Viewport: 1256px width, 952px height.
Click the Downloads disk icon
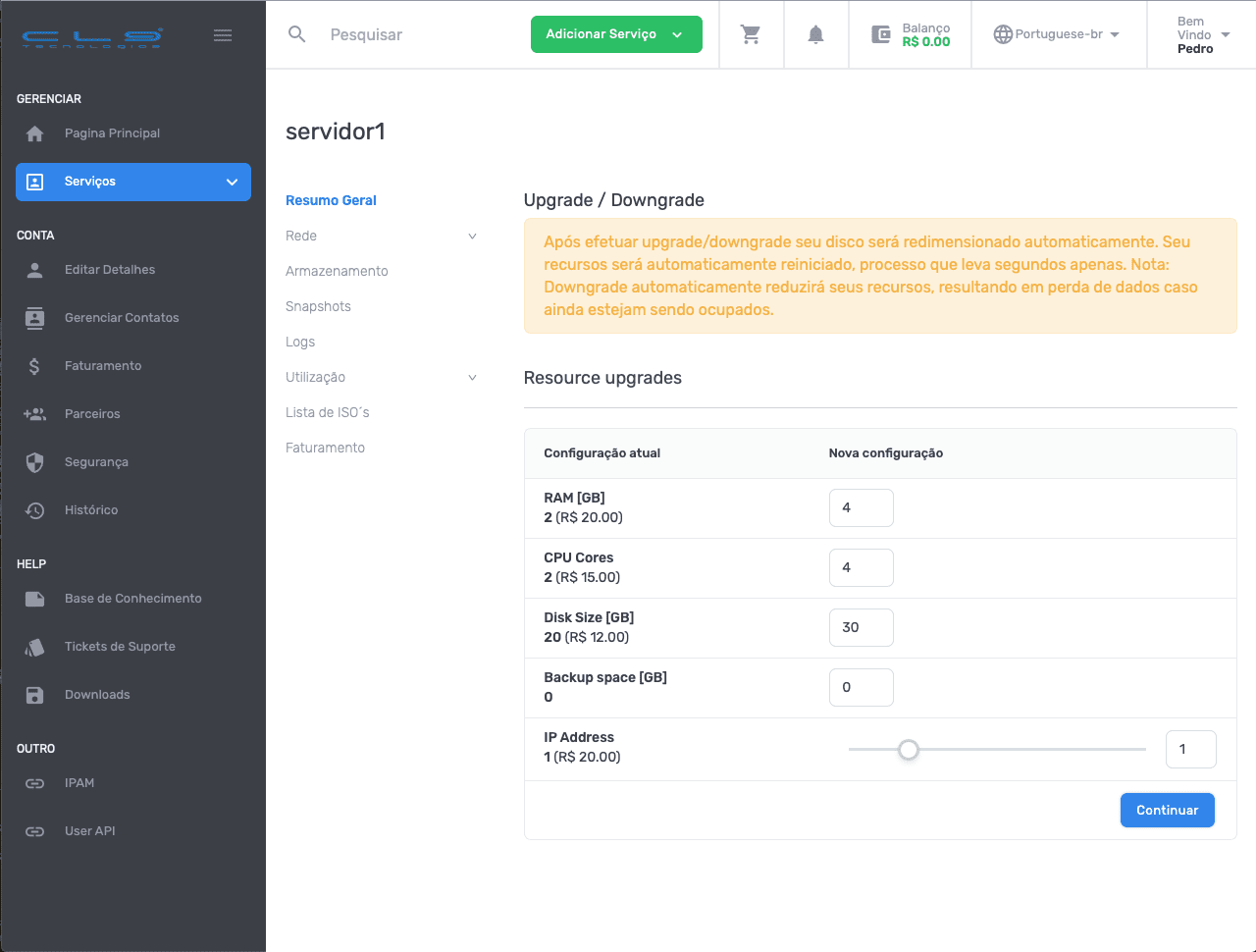click(x=35, y=695)
